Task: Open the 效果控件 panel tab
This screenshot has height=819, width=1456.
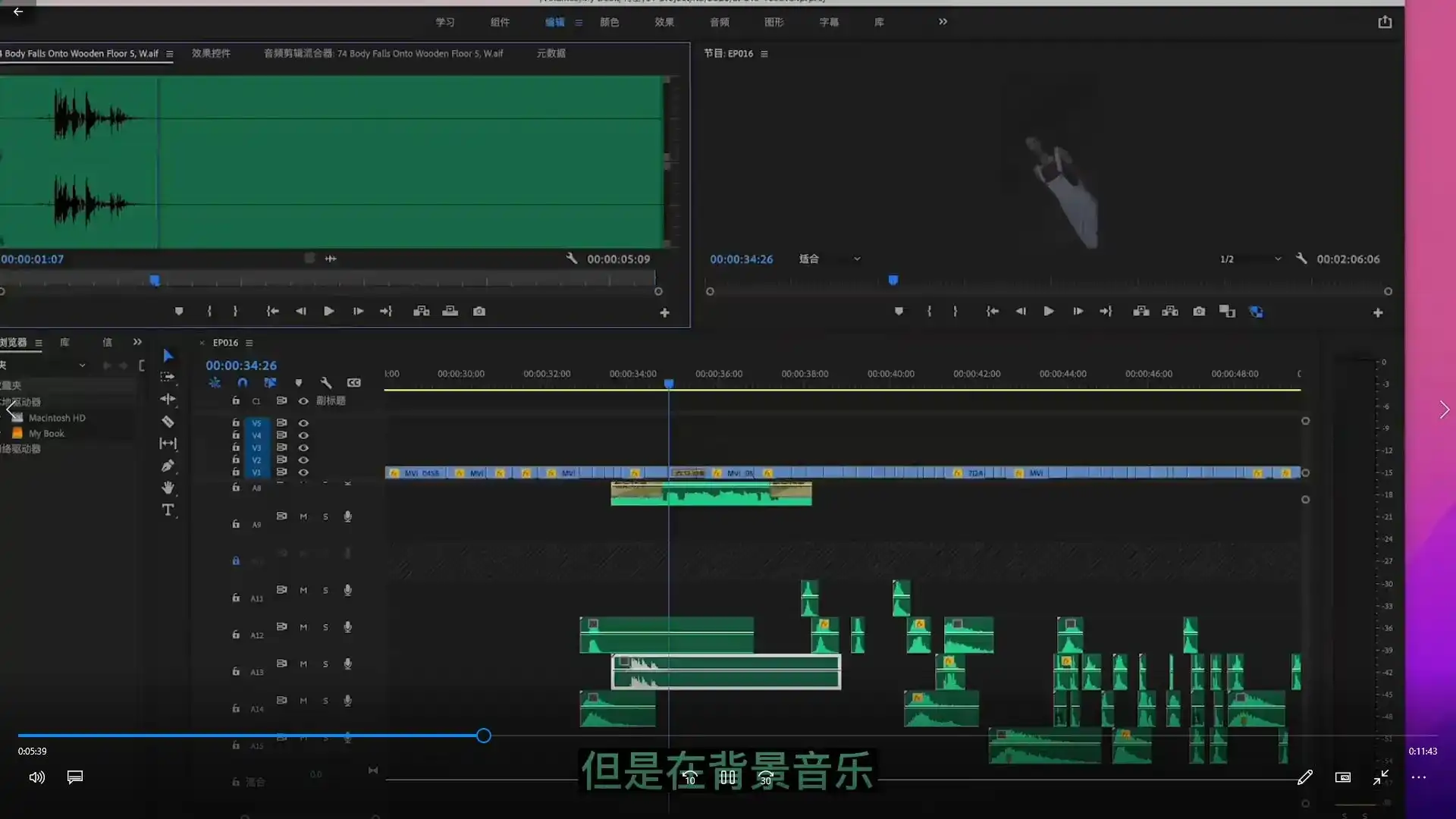Action: (x=211, y=54)
